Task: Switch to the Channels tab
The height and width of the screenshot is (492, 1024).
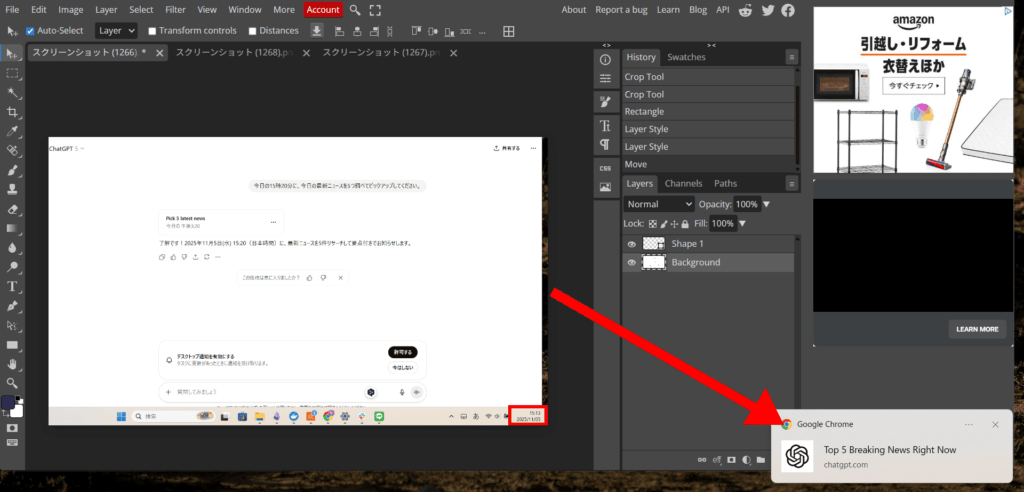Action: 683,184
